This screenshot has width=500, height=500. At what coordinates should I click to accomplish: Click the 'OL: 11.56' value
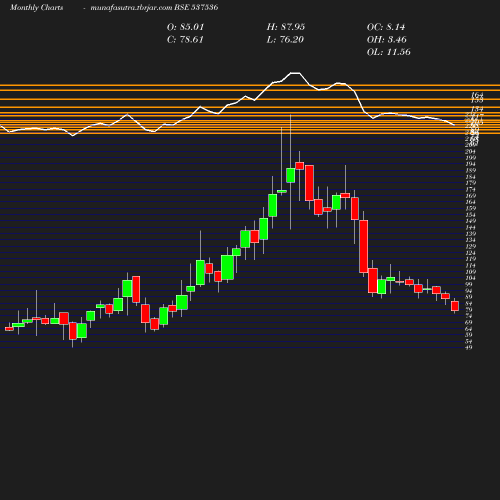389,52
